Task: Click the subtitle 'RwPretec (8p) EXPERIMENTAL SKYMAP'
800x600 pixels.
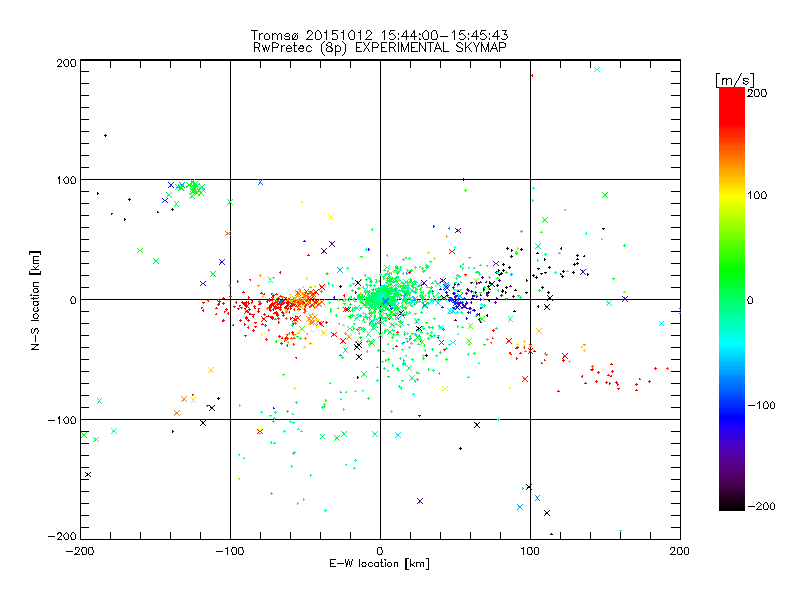Action: 379,47
